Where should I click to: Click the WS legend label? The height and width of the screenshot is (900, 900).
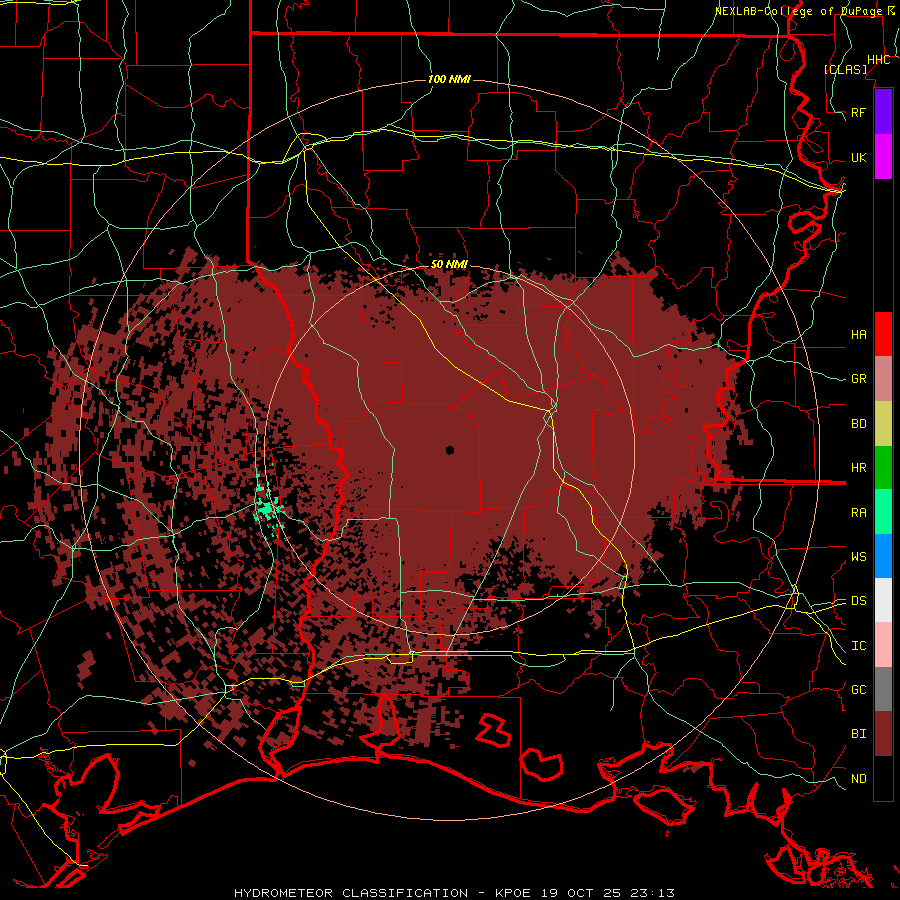(859, 557)
